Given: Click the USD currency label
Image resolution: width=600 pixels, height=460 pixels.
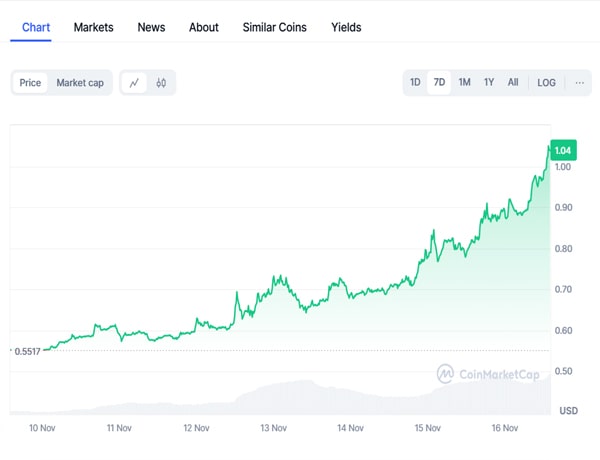Looking at the screenshot, I should (569, 411).
